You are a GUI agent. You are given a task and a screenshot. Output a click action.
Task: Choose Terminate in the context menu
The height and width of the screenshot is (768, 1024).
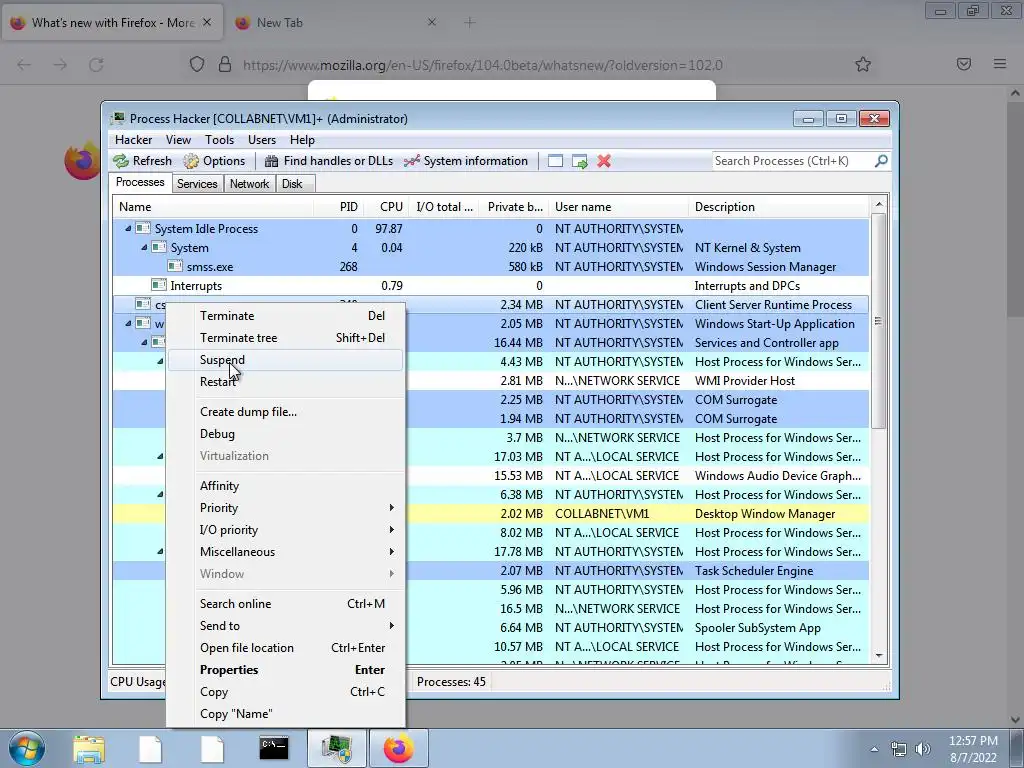(x=285, y=315)
